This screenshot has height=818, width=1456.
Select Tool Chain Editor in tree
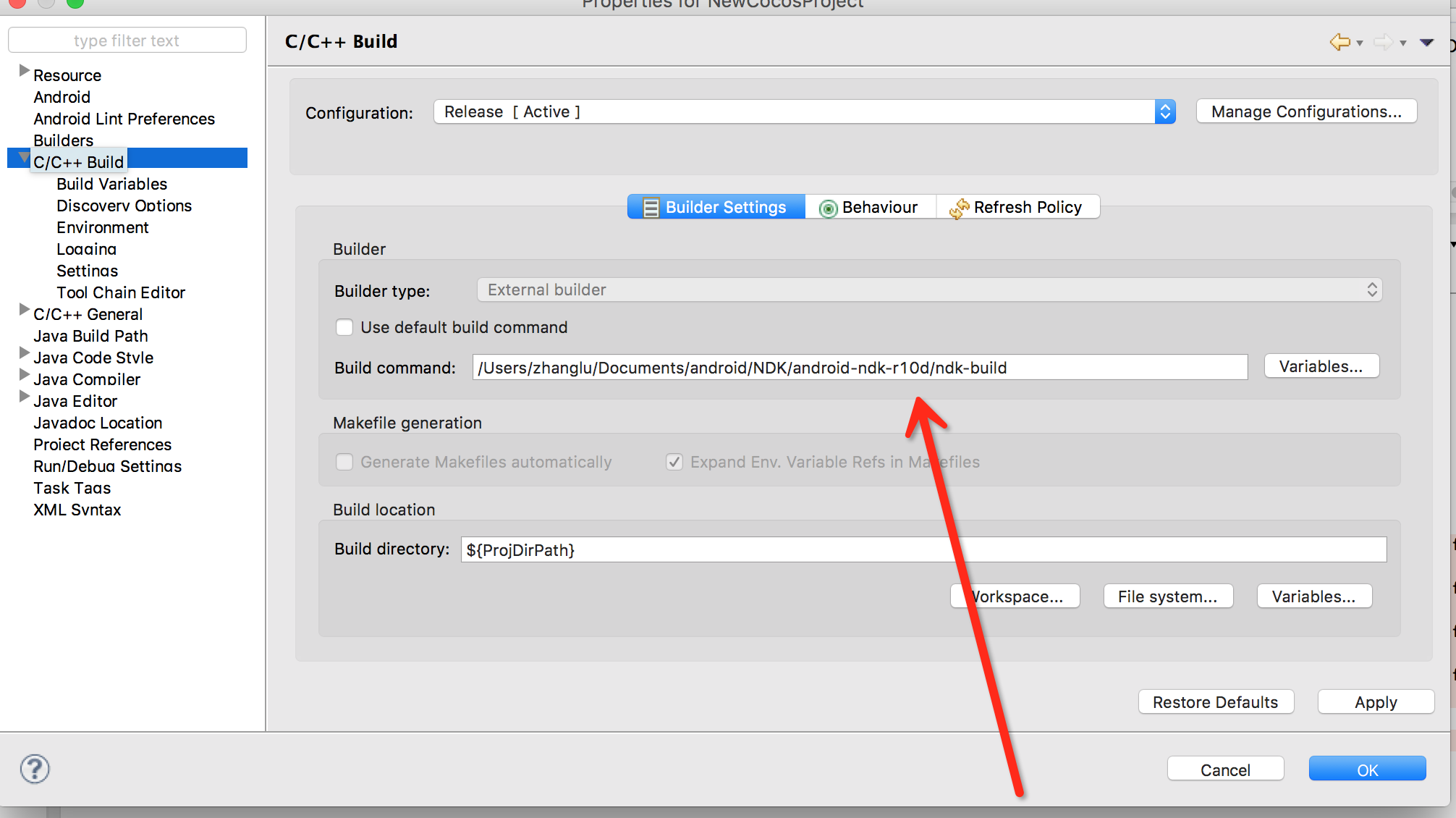121,292
